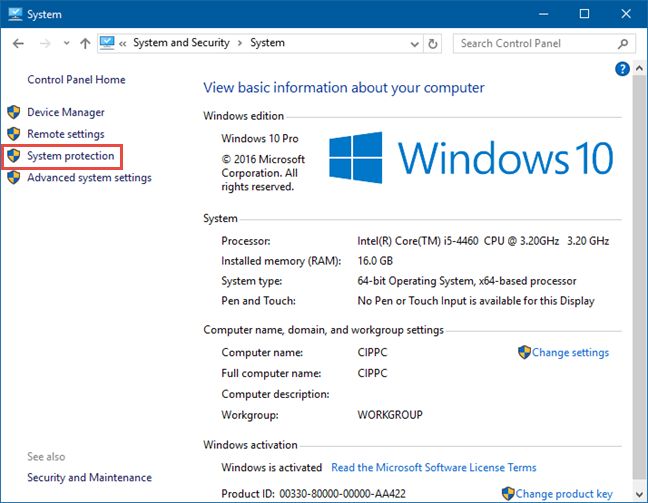This screenshot has height=503, width=648.
Task: Open Control Panel Home
Action: click(x=76, y=80)
